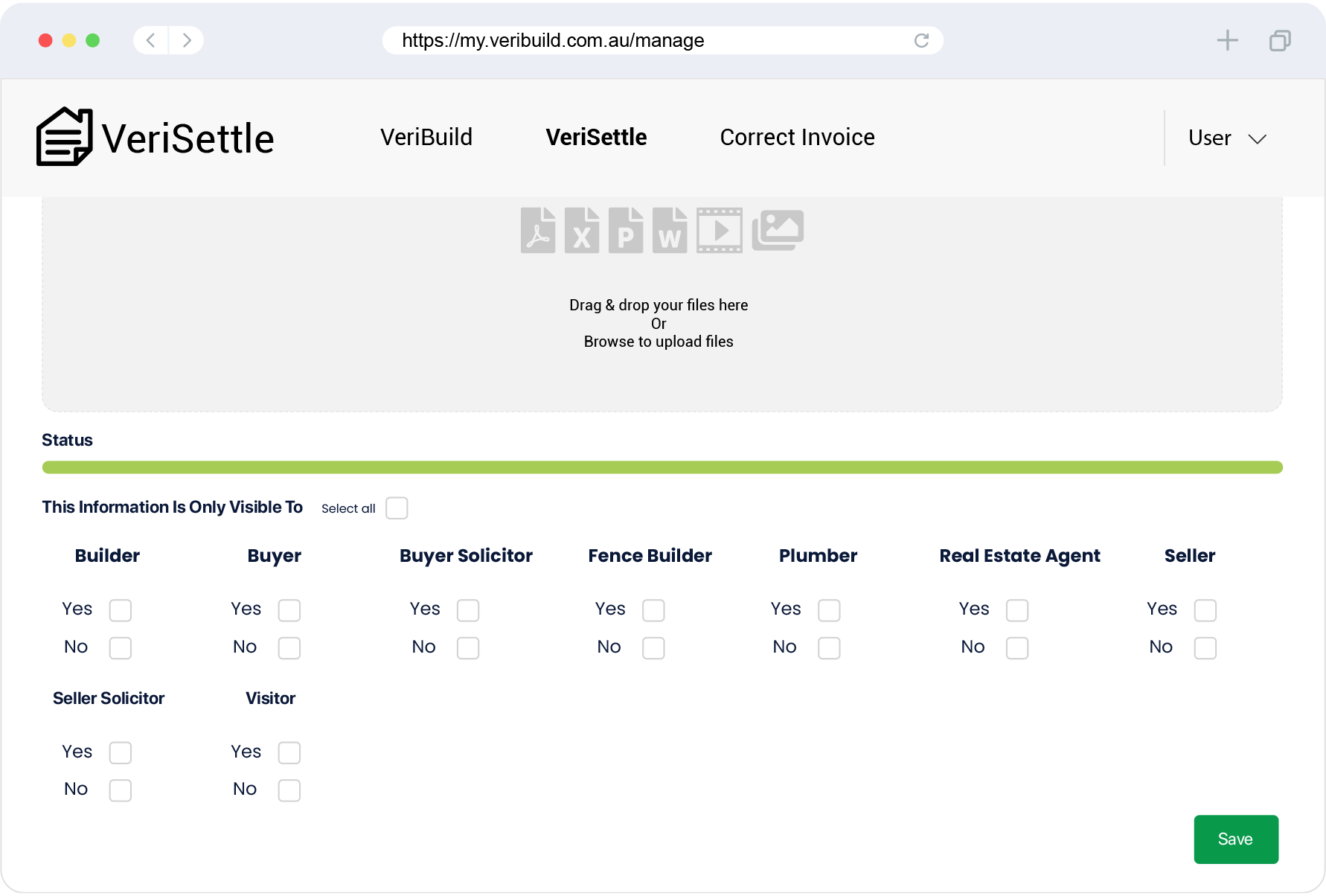Click the PowerPoint file type icon

coord(626,231)
